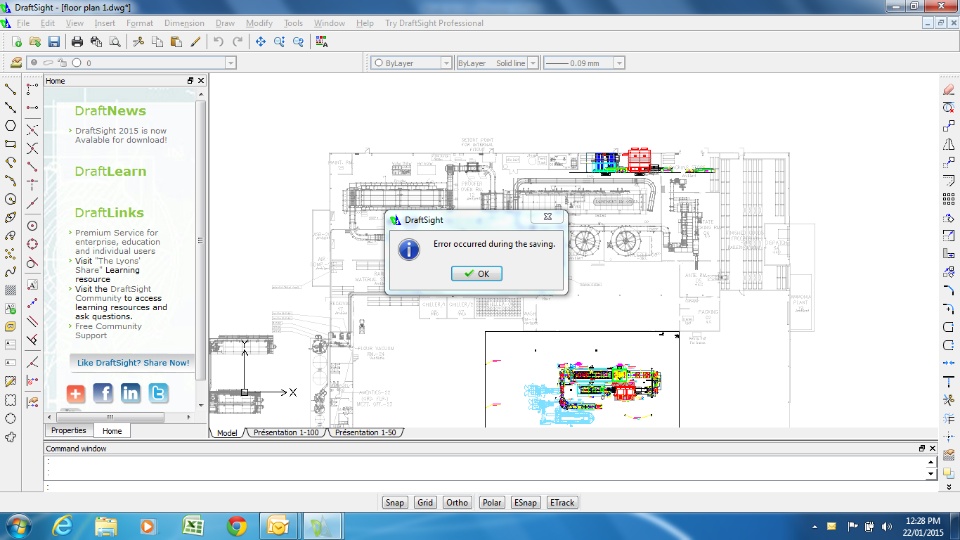Select the Mirror tool on the right toolbar
This screenshot has height=540, width=960.
[x=949, y=144]
